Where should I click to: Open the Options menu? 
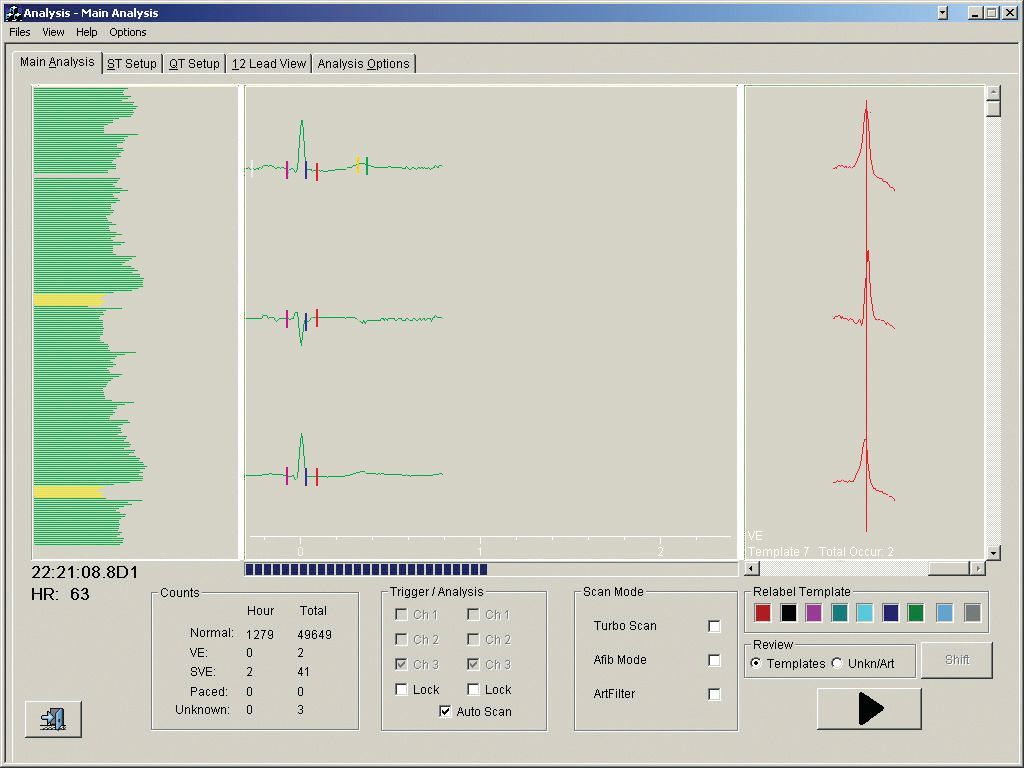(128, 32)
